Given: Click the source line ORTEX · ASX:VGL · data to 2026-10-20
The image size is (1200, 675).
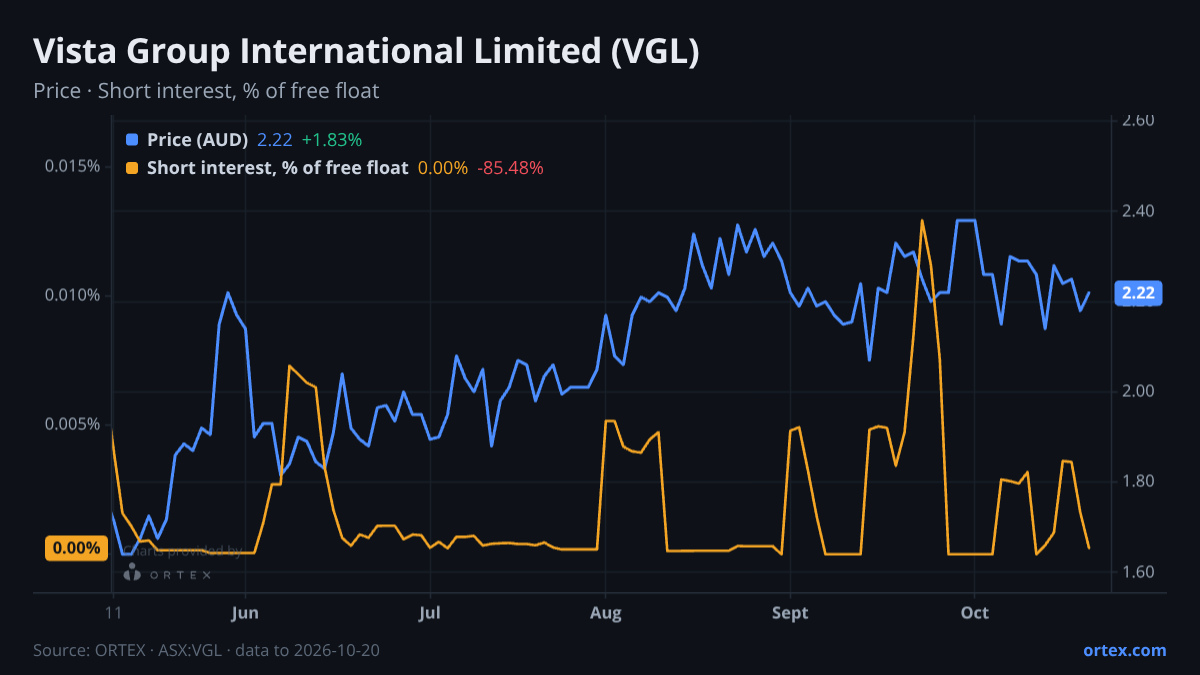Looking at the screenshot, I should 206,650.
